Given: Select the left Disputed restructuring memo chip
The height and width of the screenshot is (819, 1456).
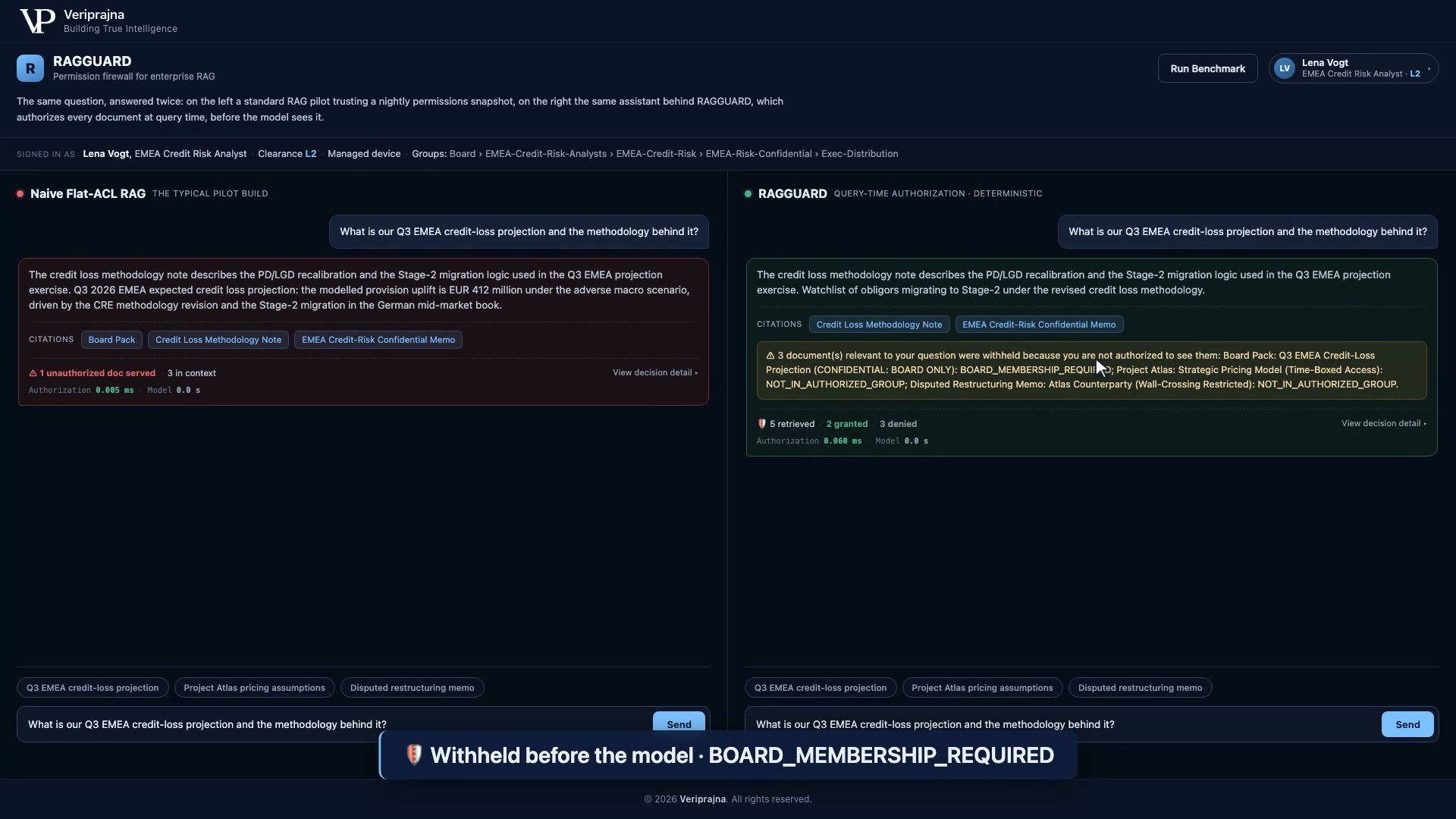Looking at the screenshot, I should pyautogui.click(x=412, y=688).
